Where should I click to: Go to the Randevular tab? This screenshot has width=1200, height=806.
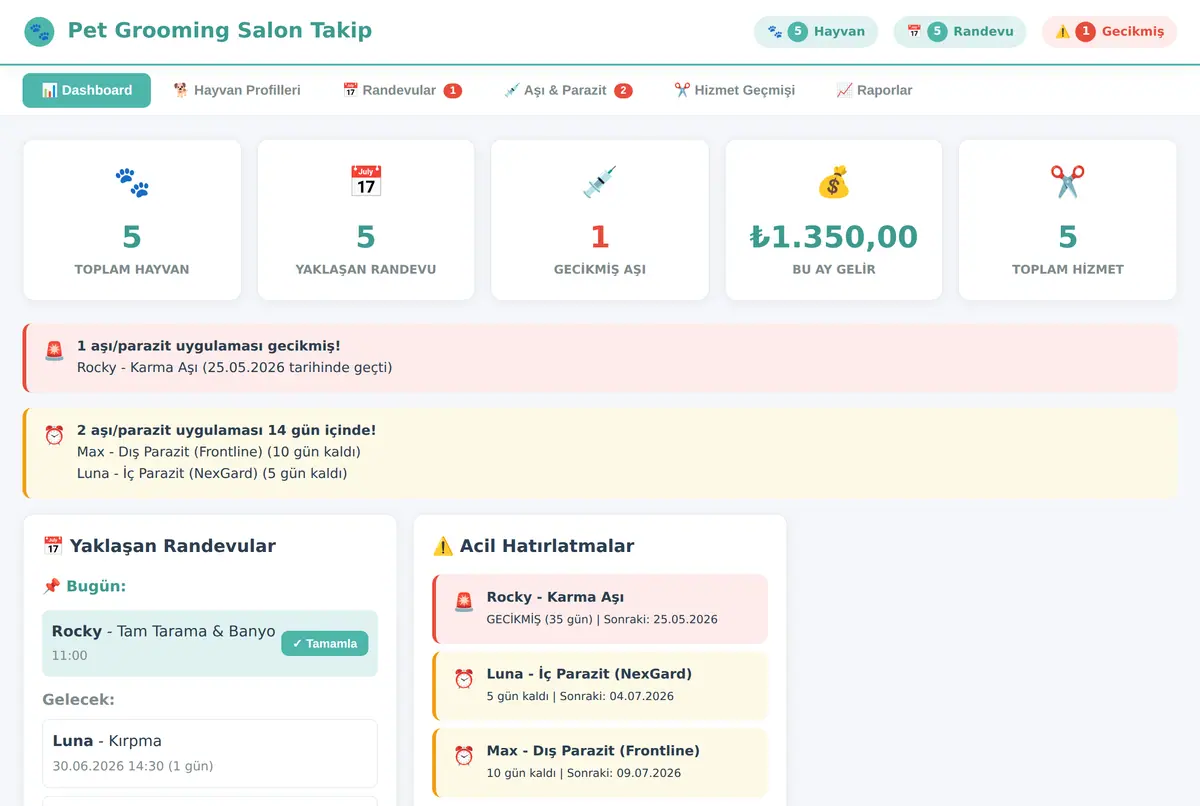click(x=402, y=90)
